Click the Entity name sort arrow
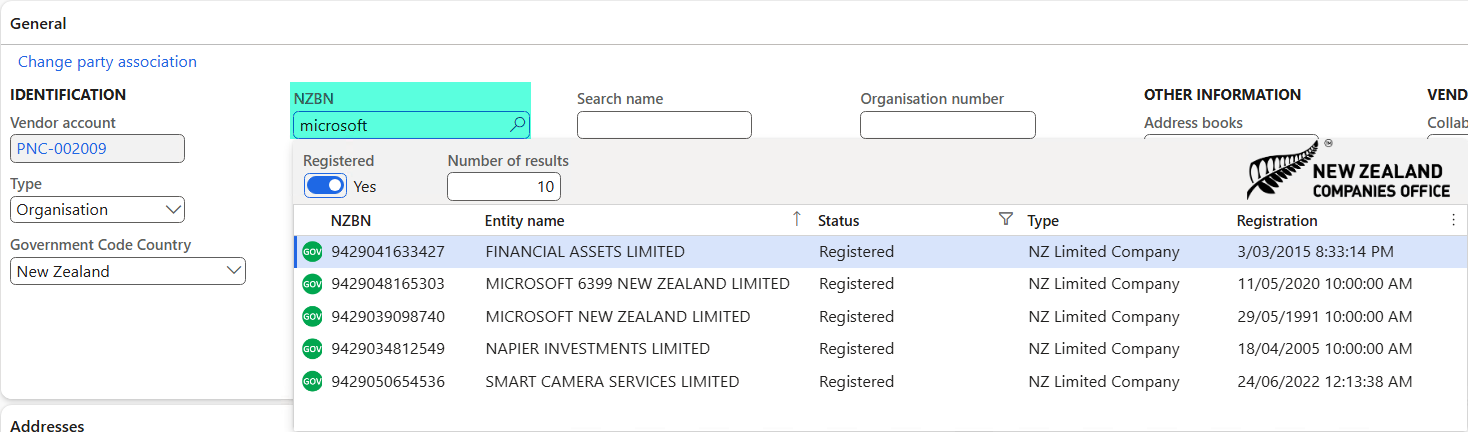This screenshot has width=1468, height=432. click(x=796, y=220)
